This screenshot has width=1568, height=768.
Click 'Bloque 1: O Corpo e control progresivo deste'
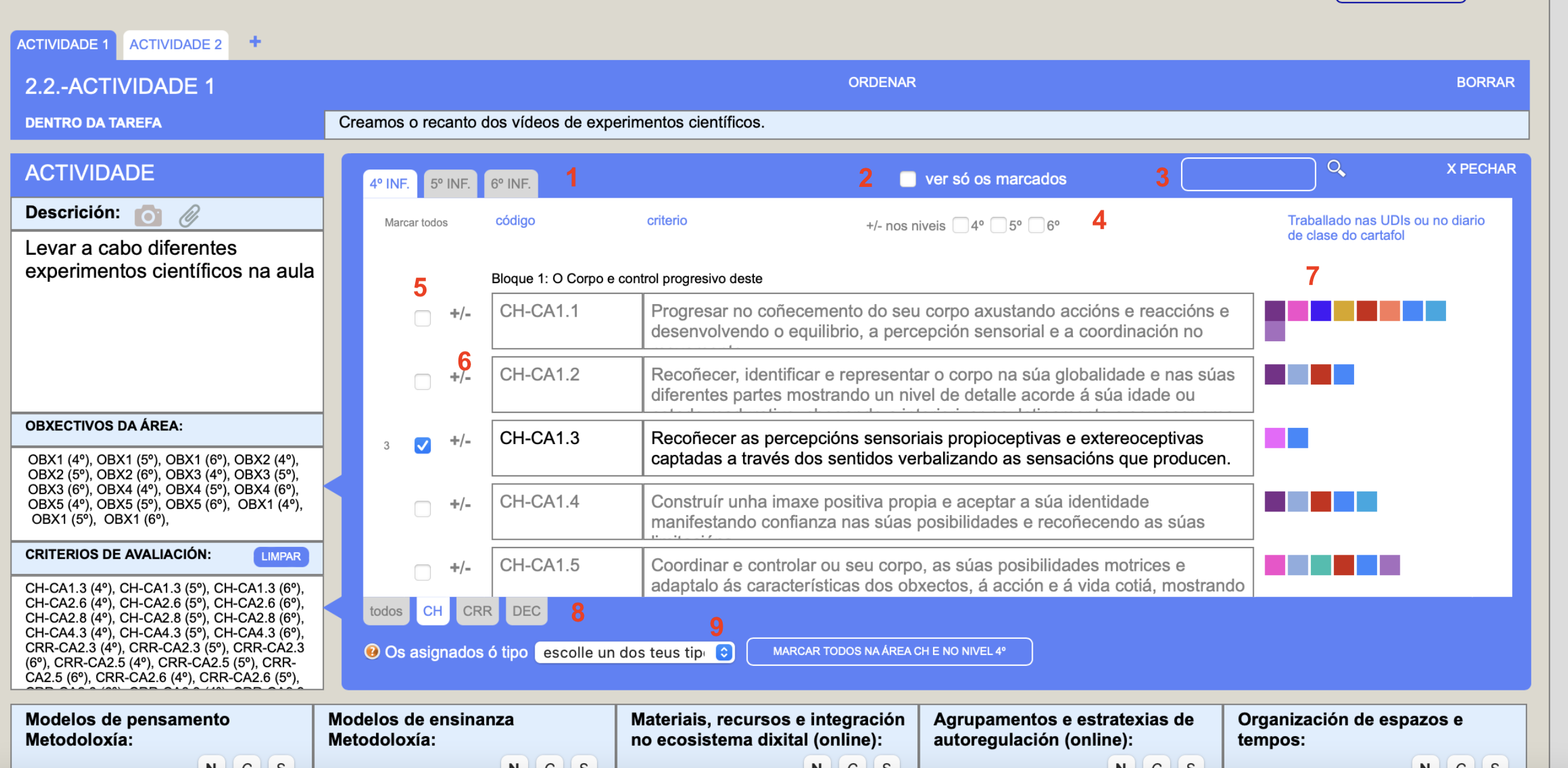[627, 278]
